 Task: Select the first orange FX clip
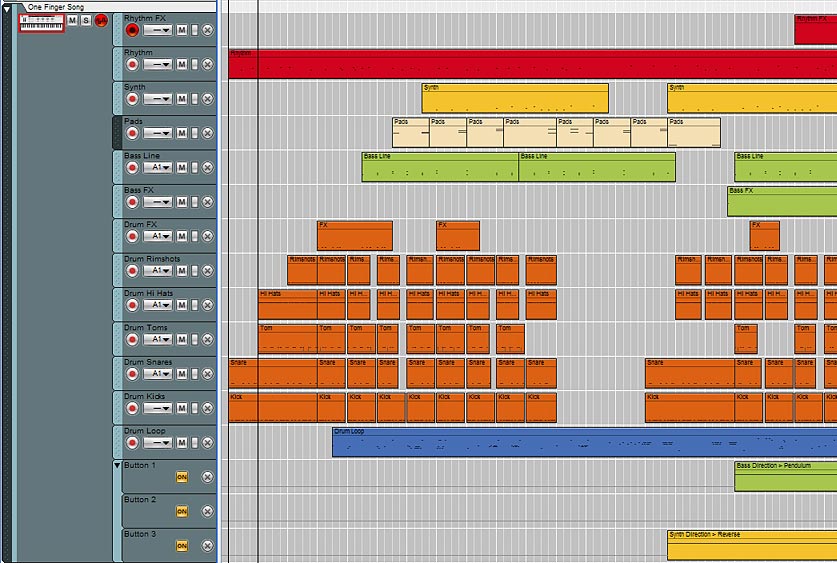(355, 236)
